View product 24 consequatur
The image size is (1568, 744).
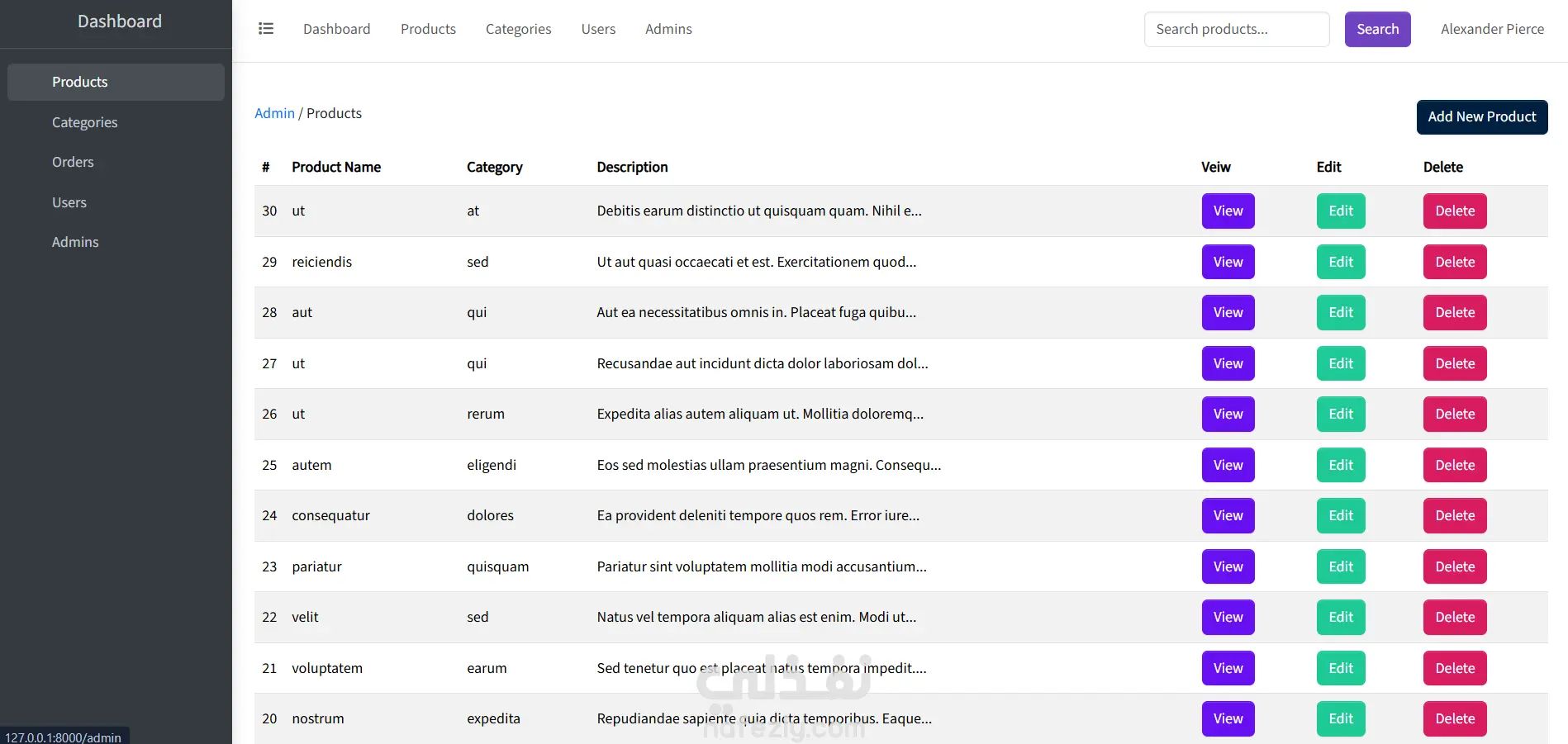coord(1228,515)
